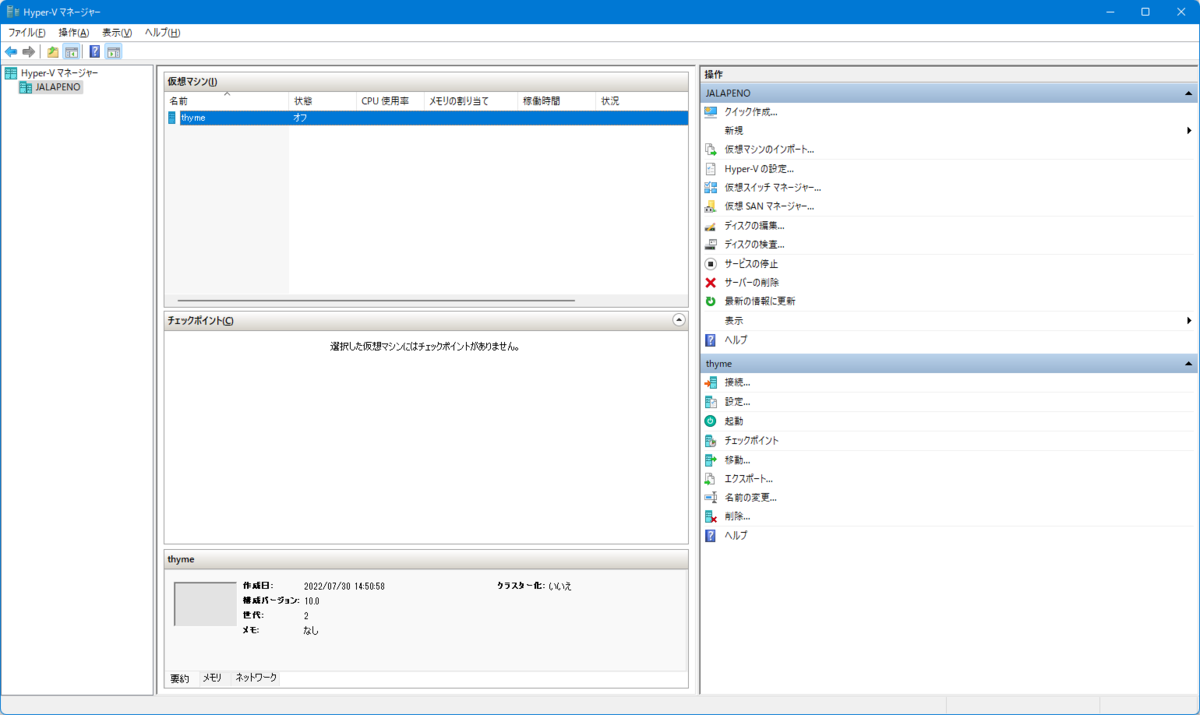Sort by the 状態 column header
The image size is (1200, 715).
pos(322,101)
